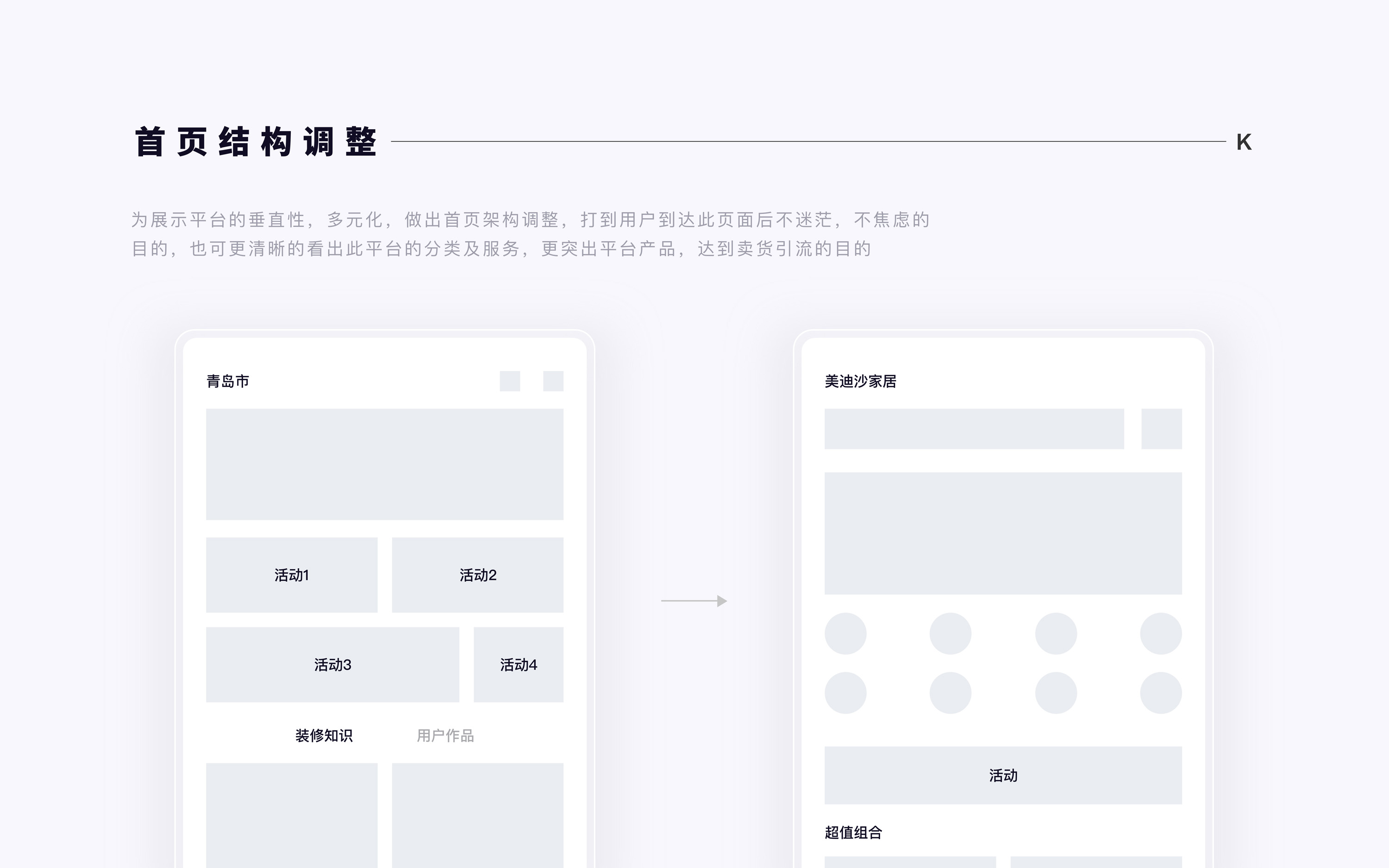1389x868 pixels.
Task: Switch to the 装修知识 tab
Action: pos(324,736)
